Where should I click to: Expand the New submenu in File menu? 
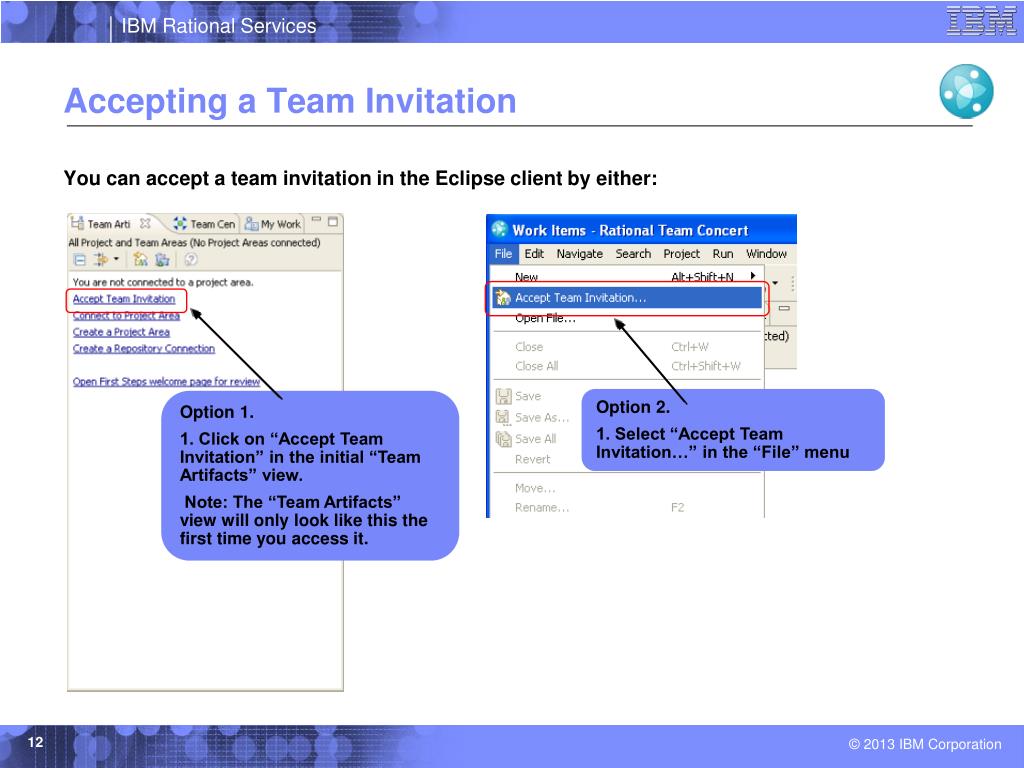627,277
